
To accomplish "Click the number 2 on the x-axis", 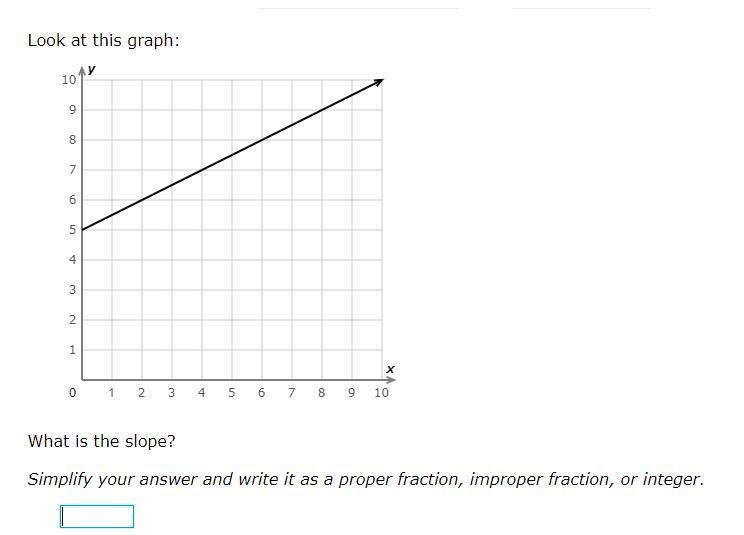I will pyautogui.click(x=142, y=393).
